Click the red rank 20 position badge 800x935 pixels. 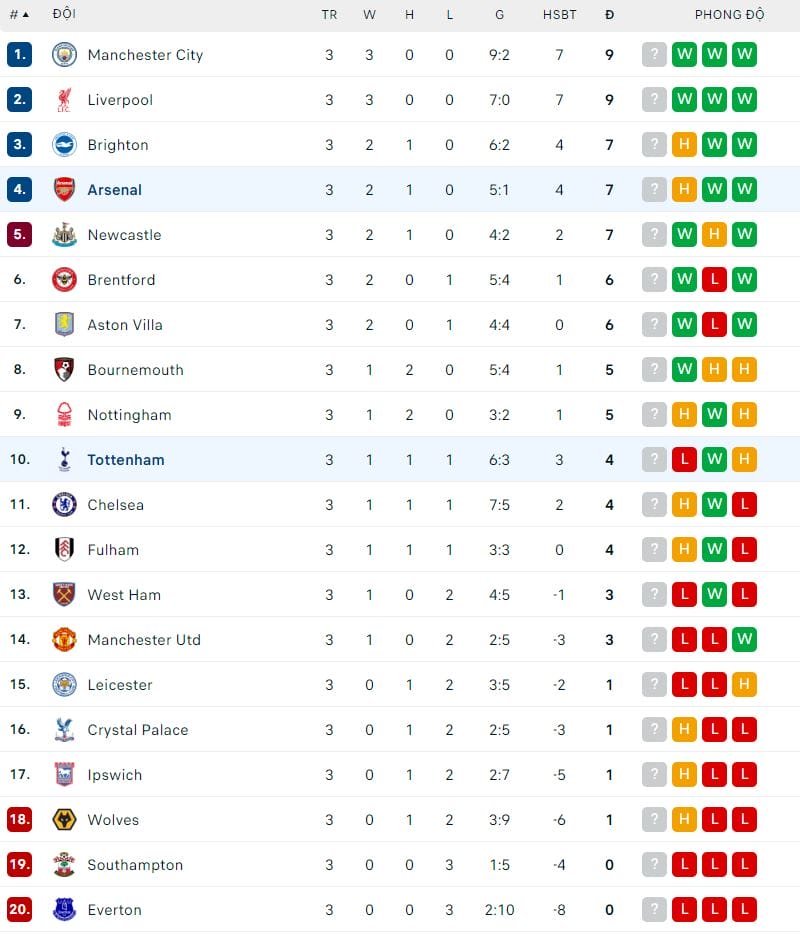pyautogui.click(x=19, y=910)
